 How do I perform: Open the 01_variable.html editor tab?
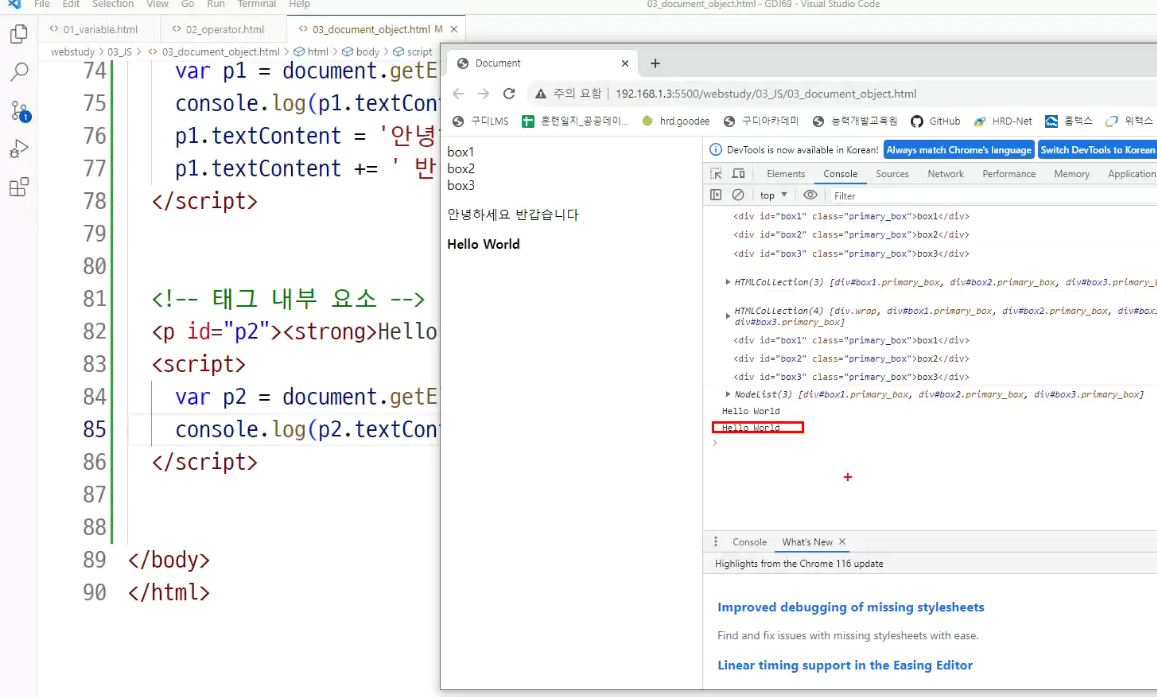[x=100, y=30]
